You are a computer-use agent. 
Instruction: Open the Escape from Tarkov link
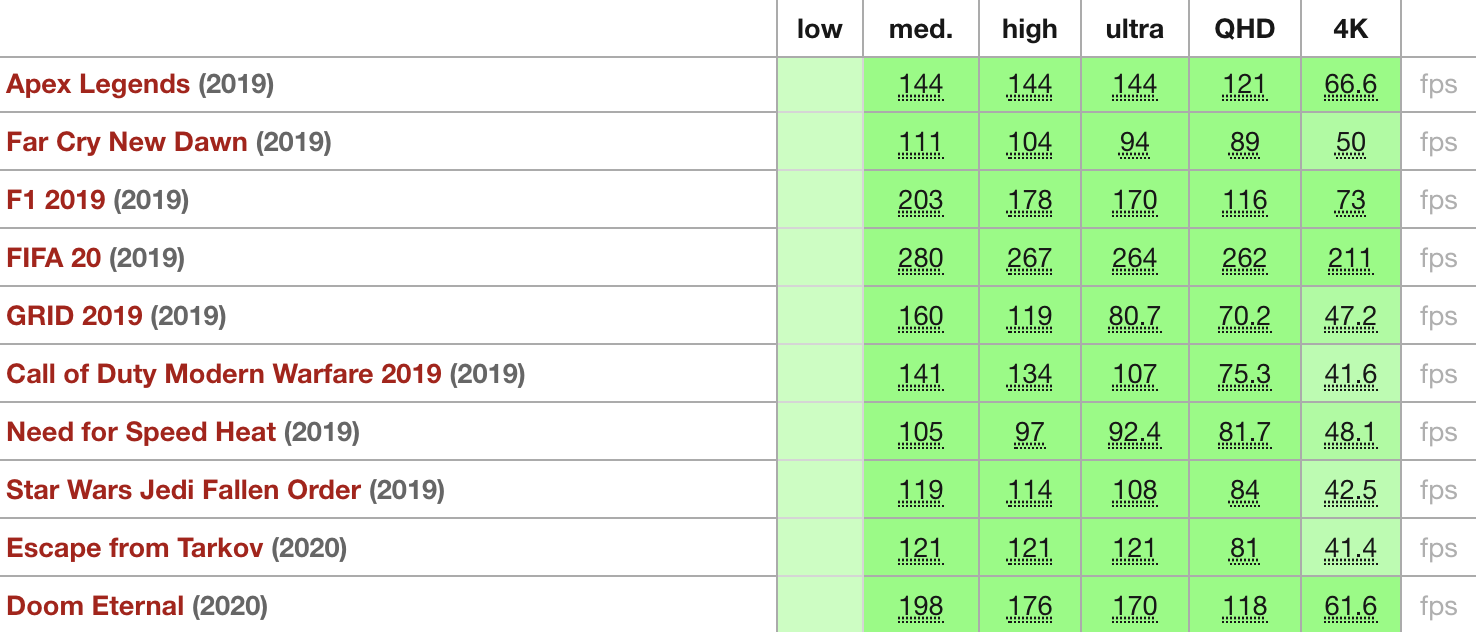[x=135, y=548]
